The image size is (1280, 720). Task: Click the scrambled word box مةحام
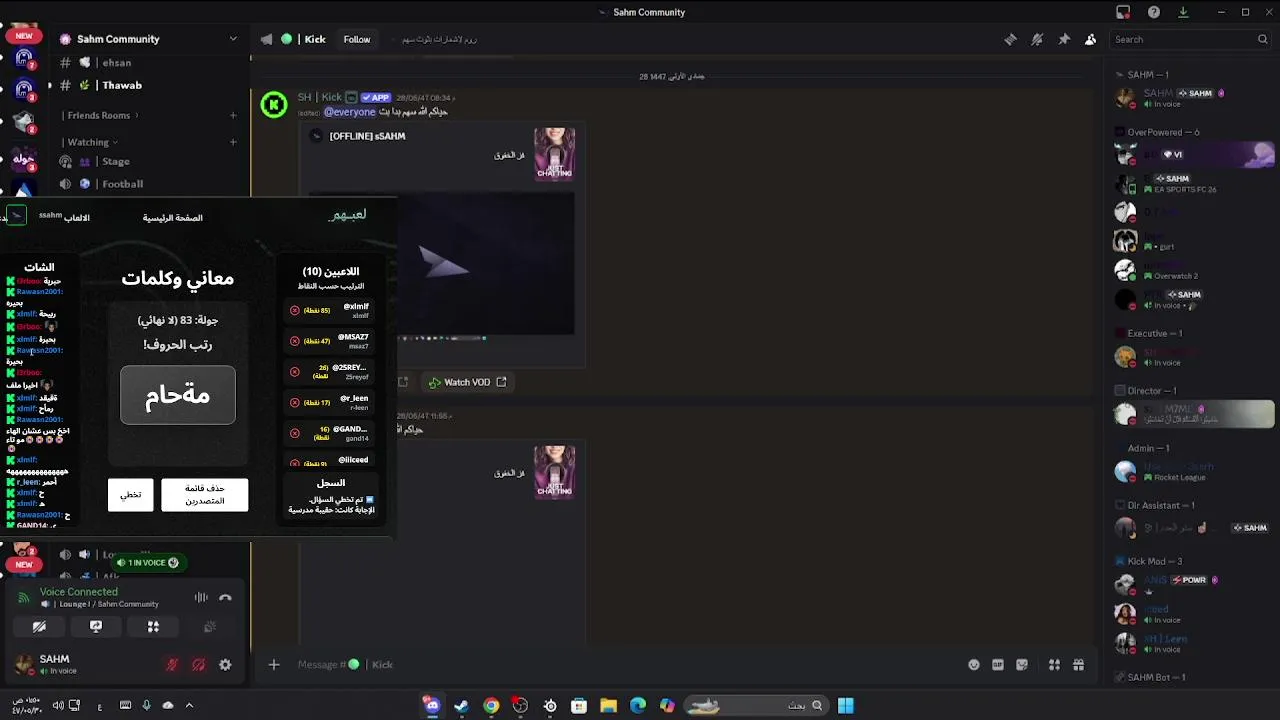[178, 395]
